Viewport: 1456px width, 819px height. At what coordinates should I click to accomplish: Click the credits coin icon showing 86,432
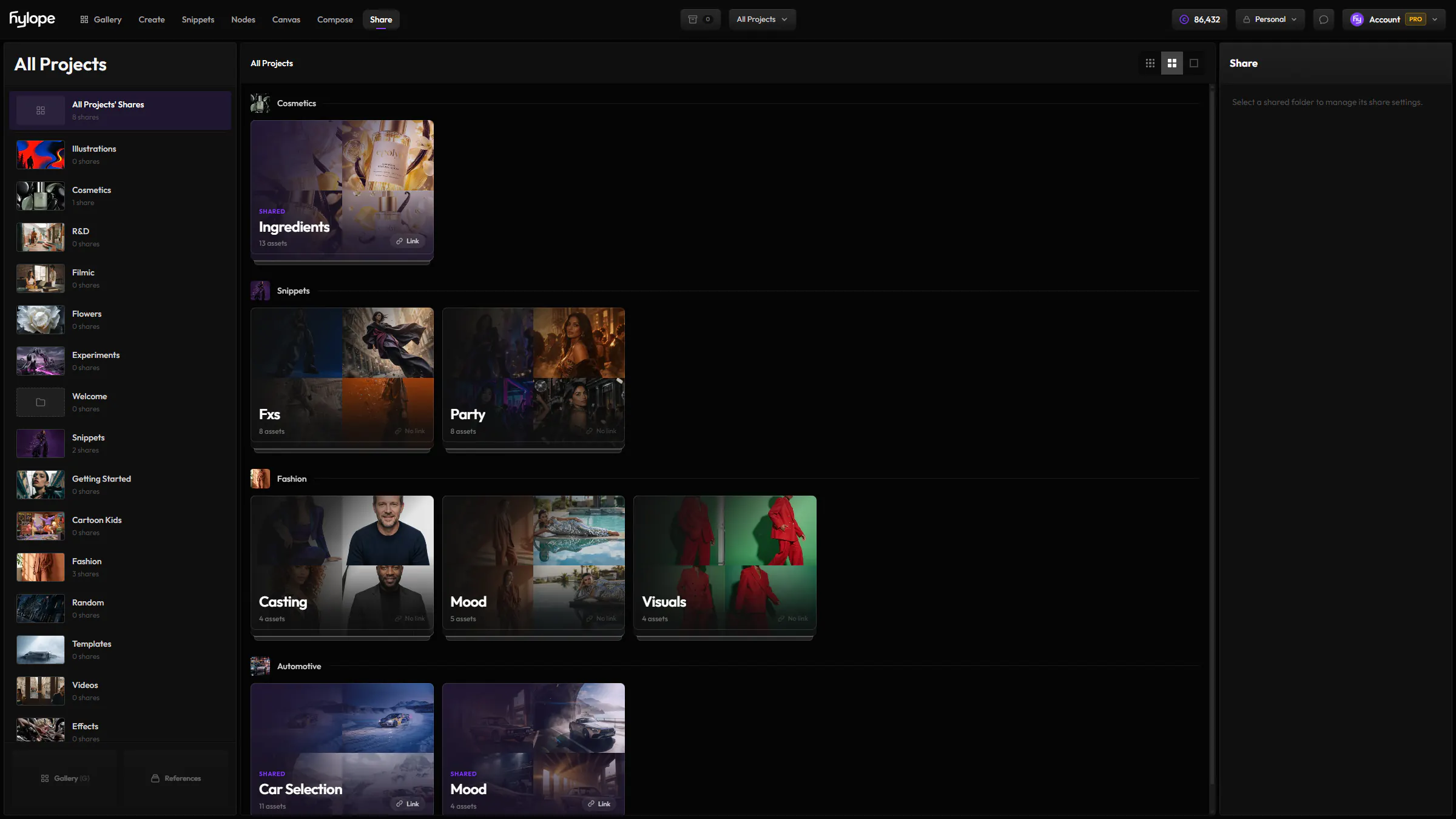point(1184,19)
